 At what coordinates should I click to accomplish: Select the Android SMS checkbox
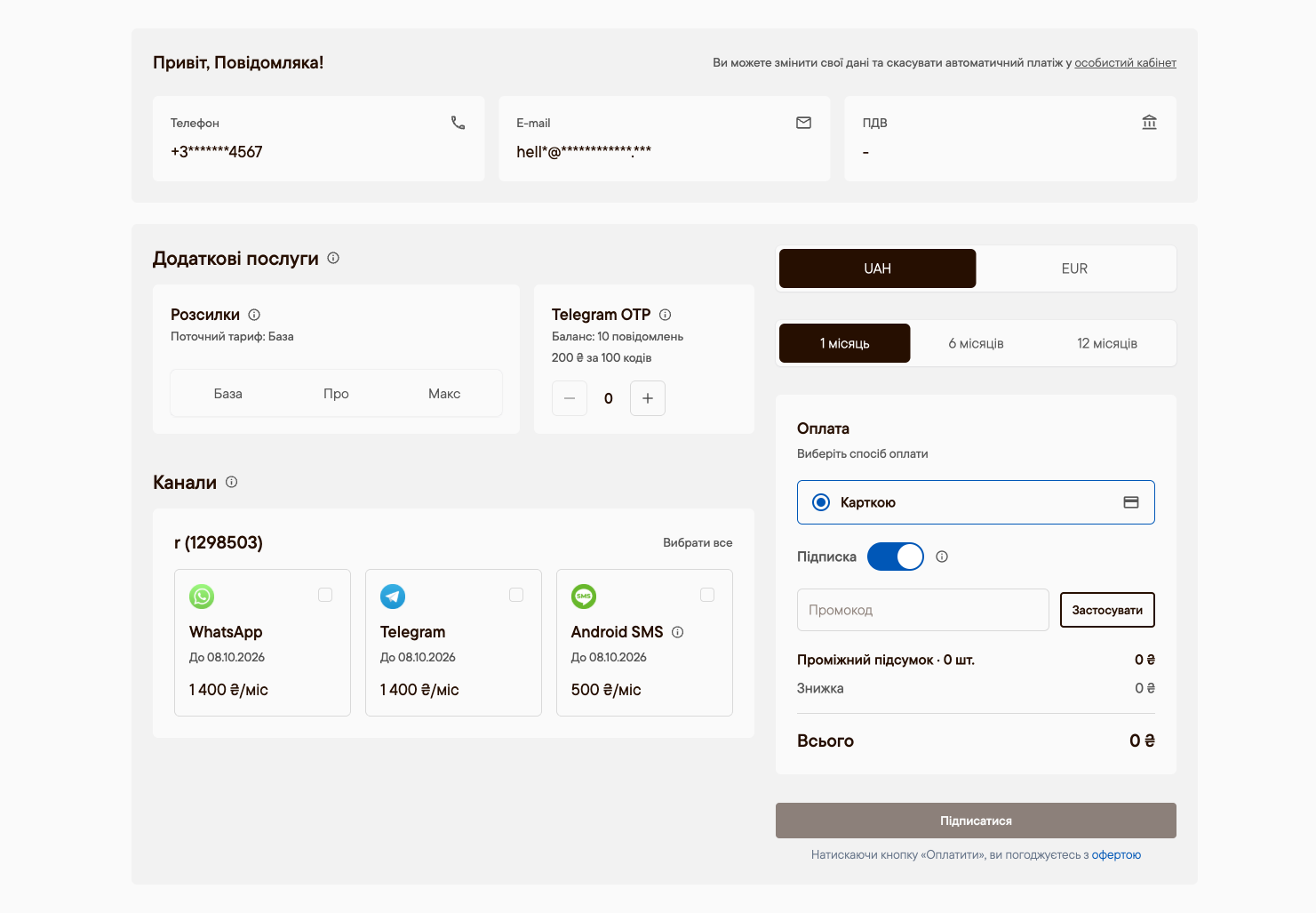pyautogui.click(x=707, y=595)
